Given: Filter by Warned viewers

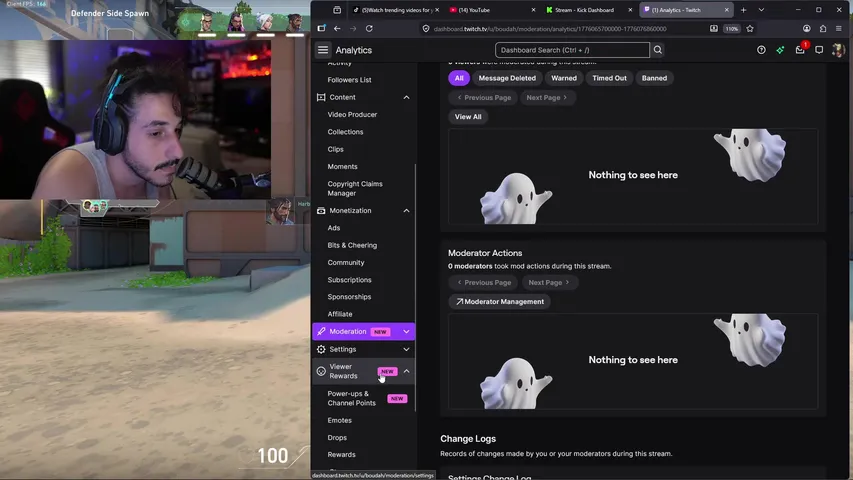Looking at the screenshot, I should point(564,78).
